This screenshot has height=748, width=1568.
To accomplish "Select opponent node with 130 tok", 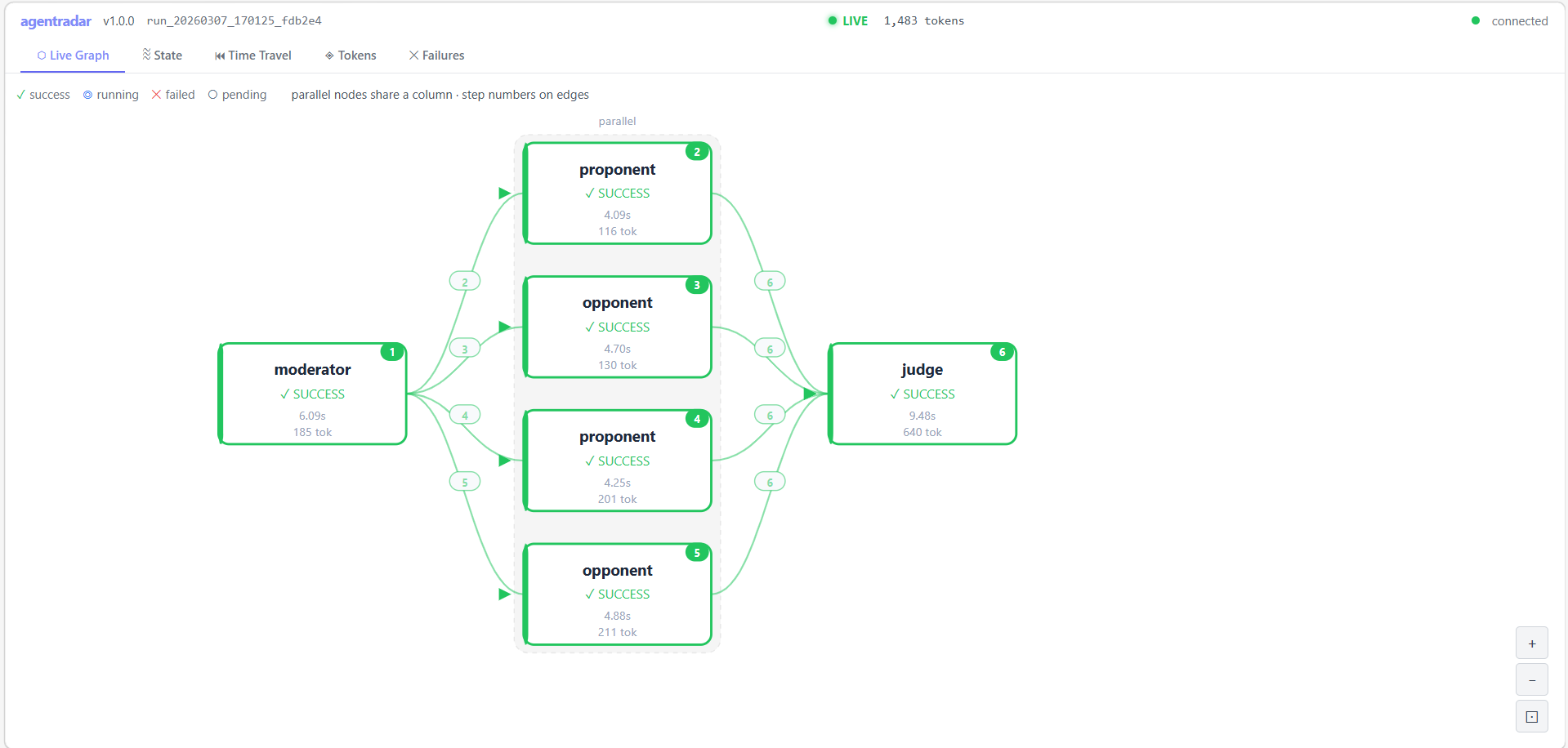I will point(617,327).
